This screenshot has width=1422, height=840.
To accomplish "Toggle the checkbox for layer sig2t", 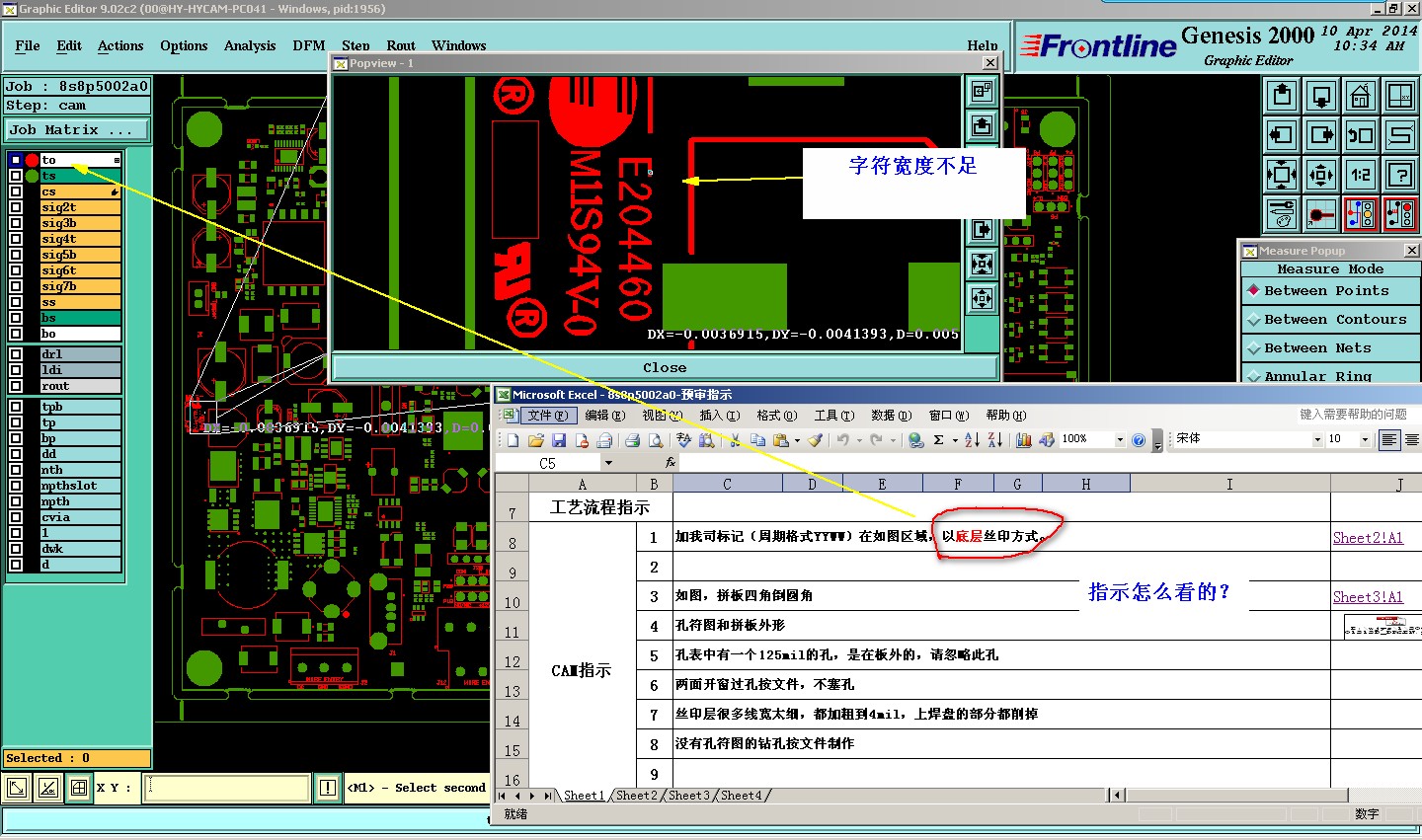I will pos(16,207).
